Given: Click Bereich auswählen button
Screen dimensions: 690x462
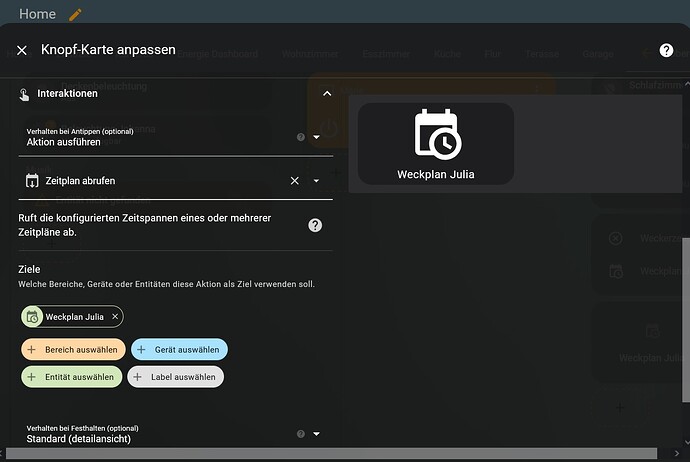Looking at the screenshot, I should click(x=73, y=349).
